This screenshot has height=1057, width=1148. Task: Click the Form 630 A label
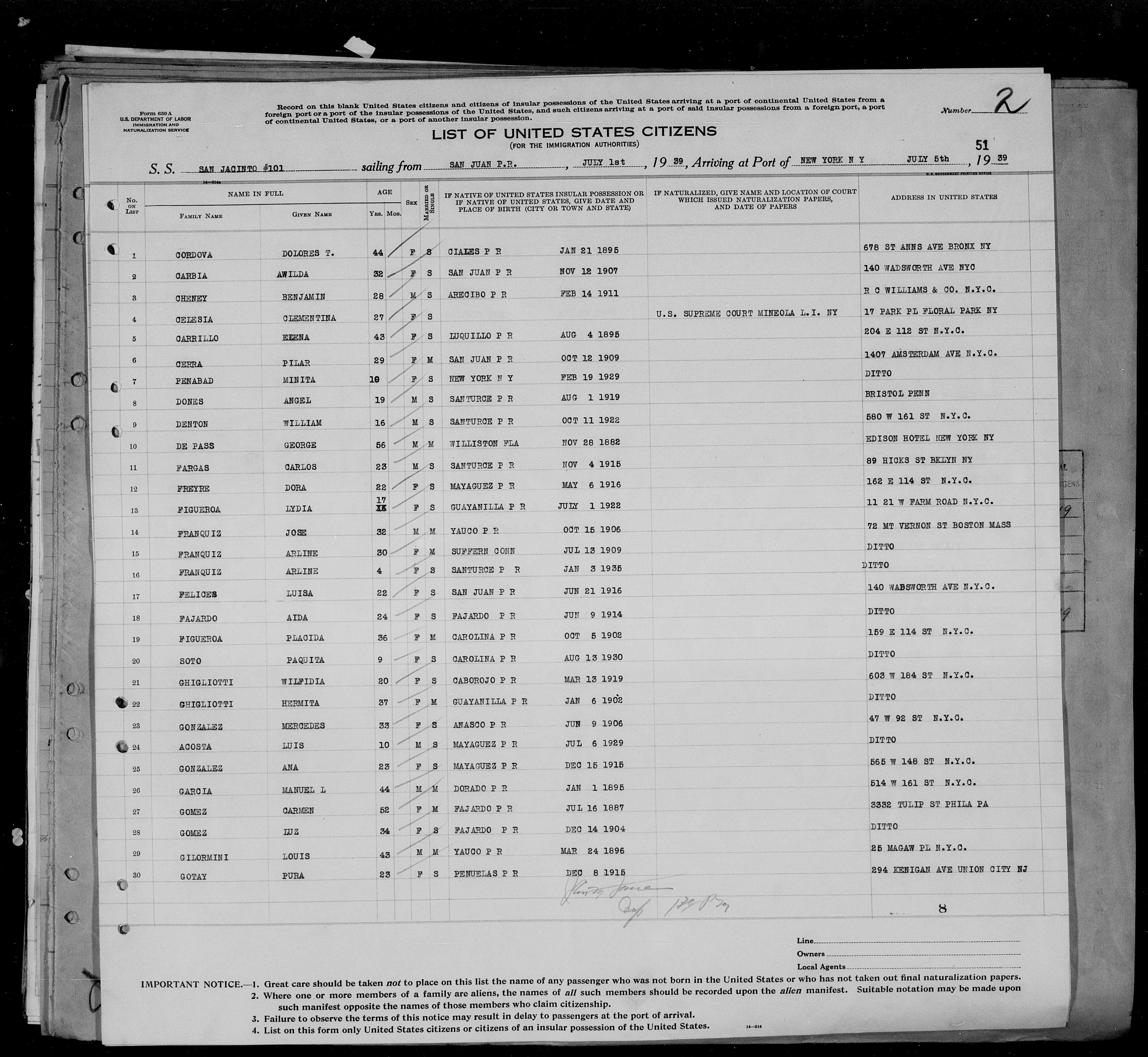(x=155, y=114)
